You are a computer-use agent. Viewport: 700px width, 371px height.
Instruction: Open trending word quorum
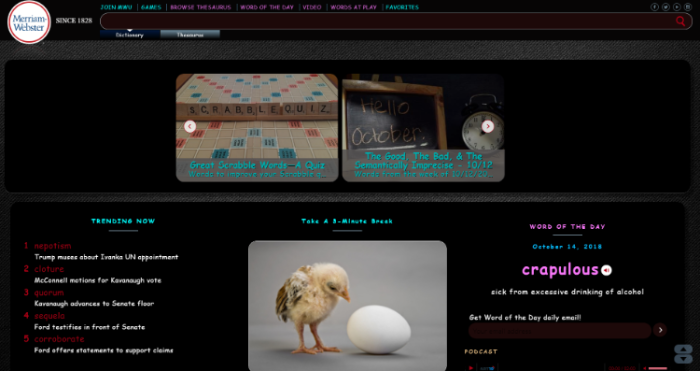click(x=49, y=292)
